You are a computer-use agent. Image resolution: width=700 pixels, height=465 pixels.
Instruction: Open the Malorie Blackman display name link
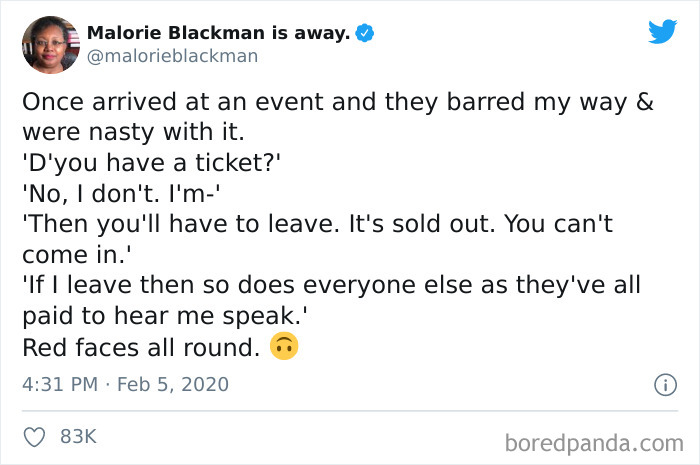tap(218, 33)
